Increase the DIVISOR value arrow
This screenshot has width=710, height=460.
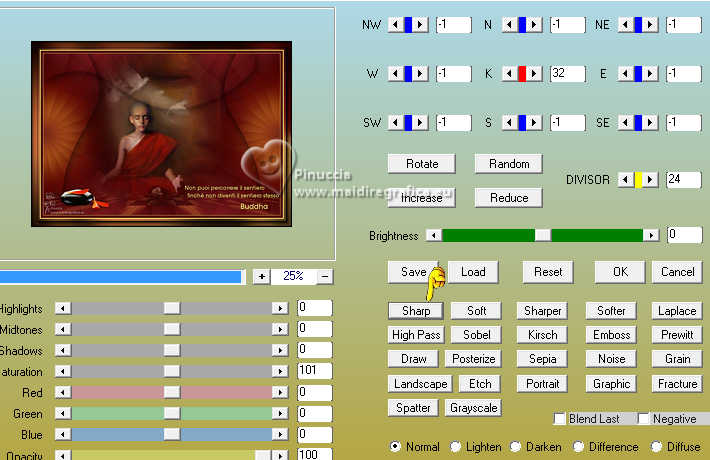(x=651, y=180)
